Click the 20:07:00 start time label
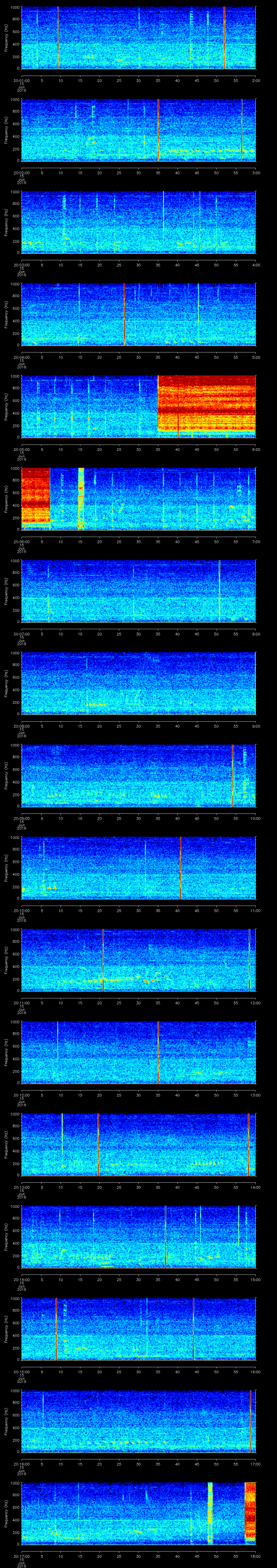This screenshot has width=277, height=1568. click(x=21, y=634)
